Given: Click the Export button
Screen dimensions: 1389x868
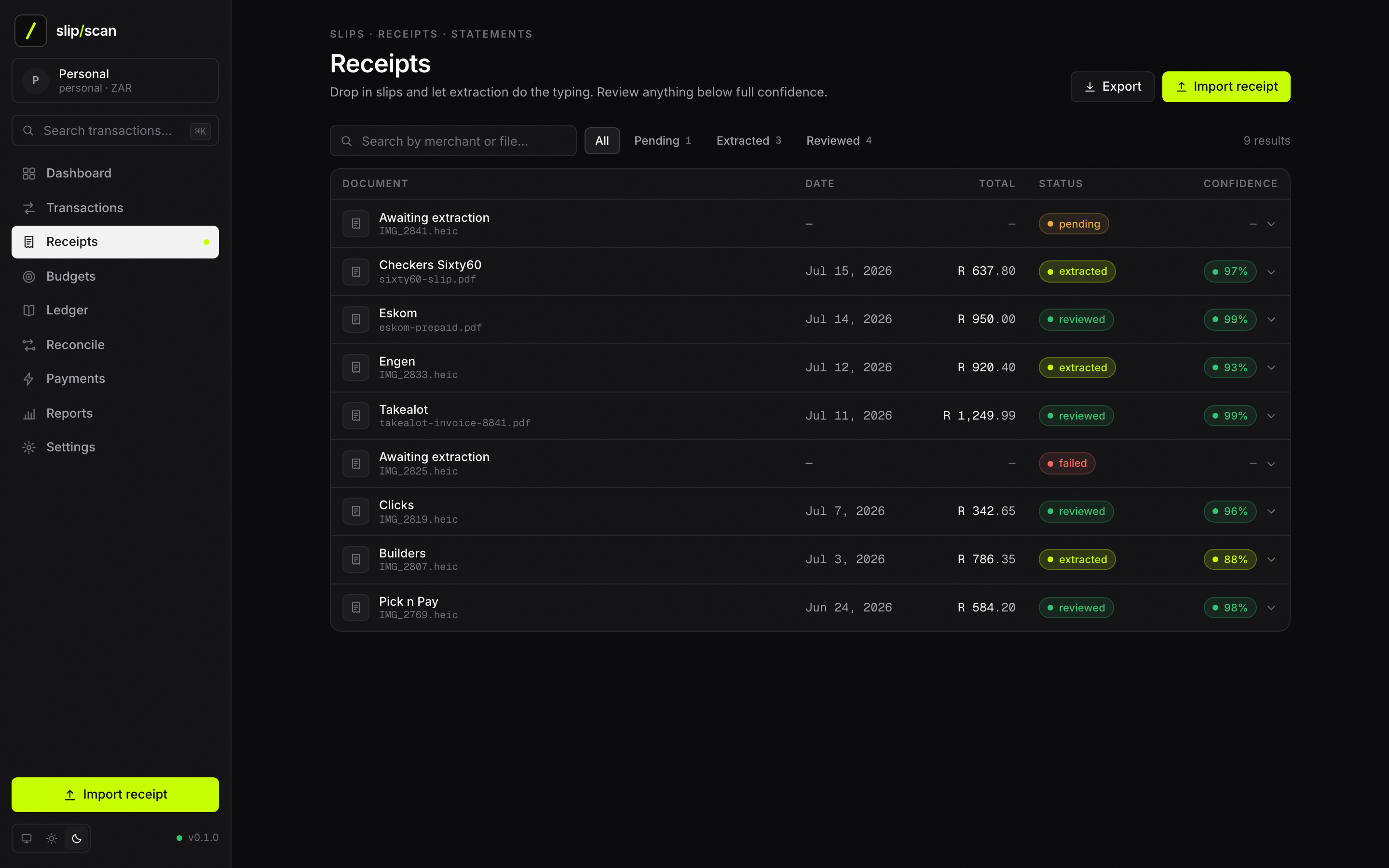Looking at the screenshot, I should (x=1112, y=87).
